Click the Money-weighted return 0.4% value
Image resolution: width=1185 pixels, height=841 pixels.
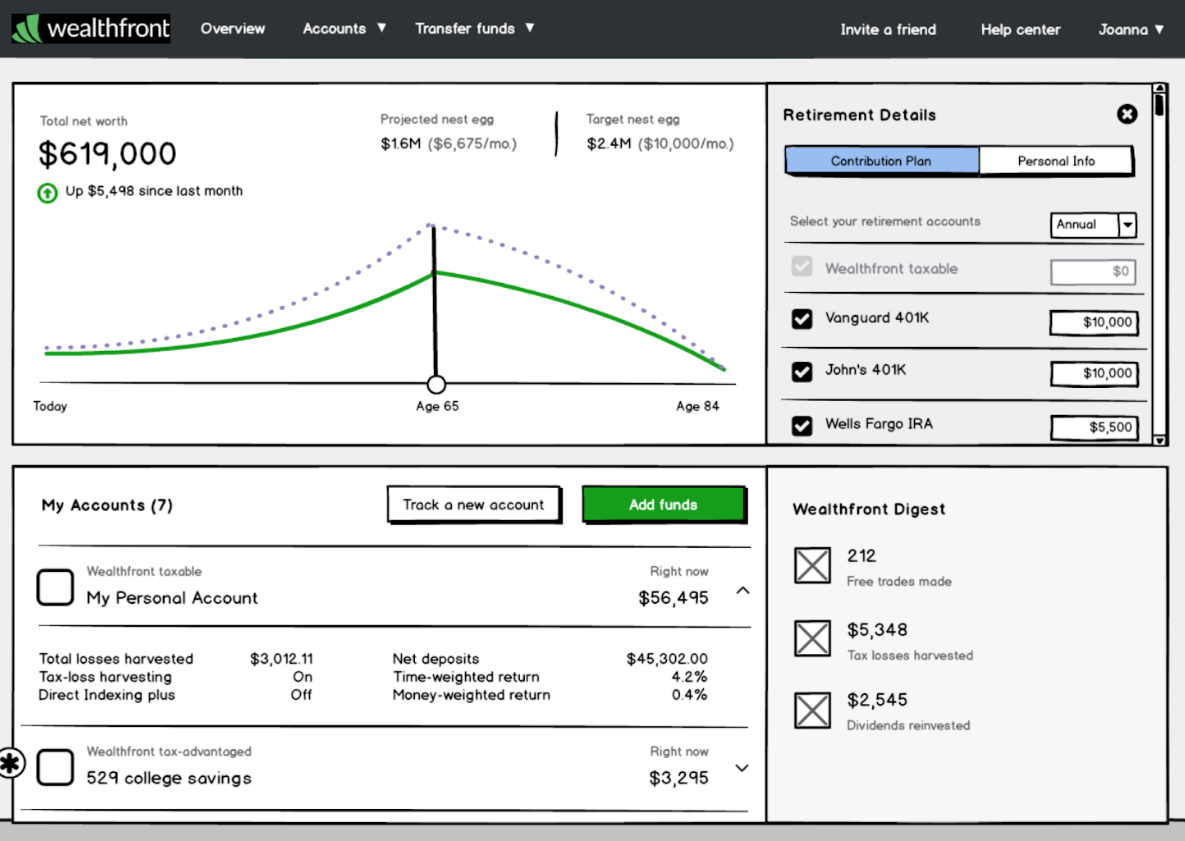tap(689, 695)
